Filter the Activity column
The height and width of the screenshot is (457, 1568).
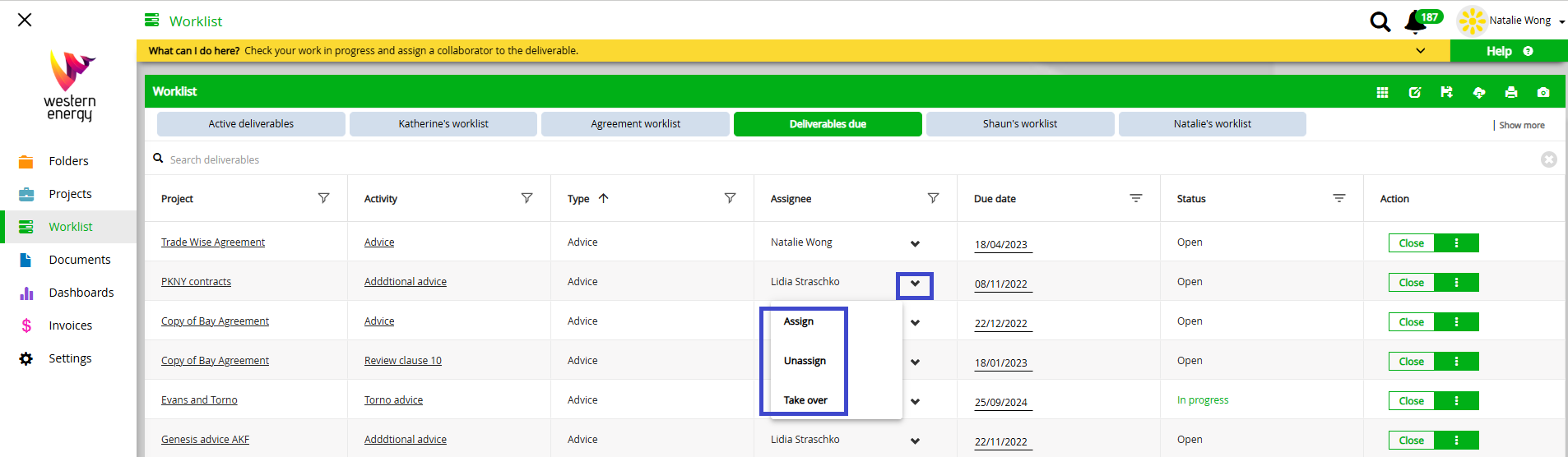click(x=527, y=198)
